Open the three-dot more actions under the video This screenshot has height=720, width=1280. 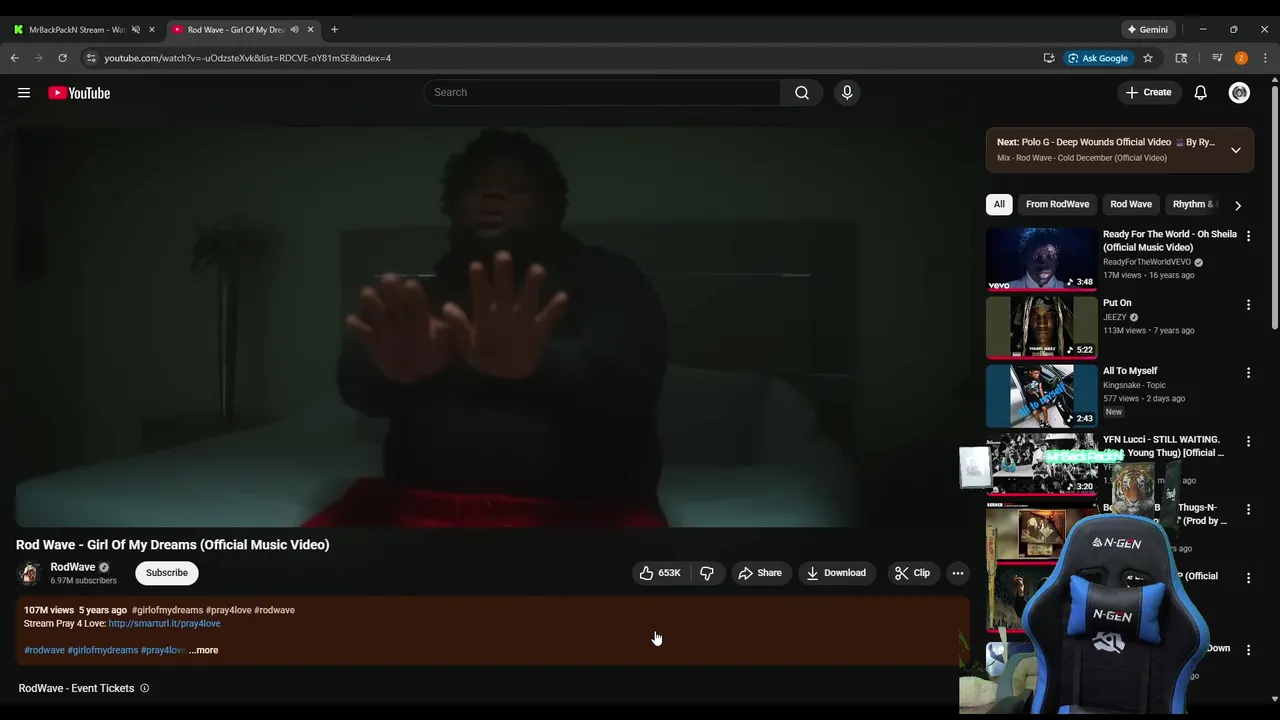coord(958,573)
